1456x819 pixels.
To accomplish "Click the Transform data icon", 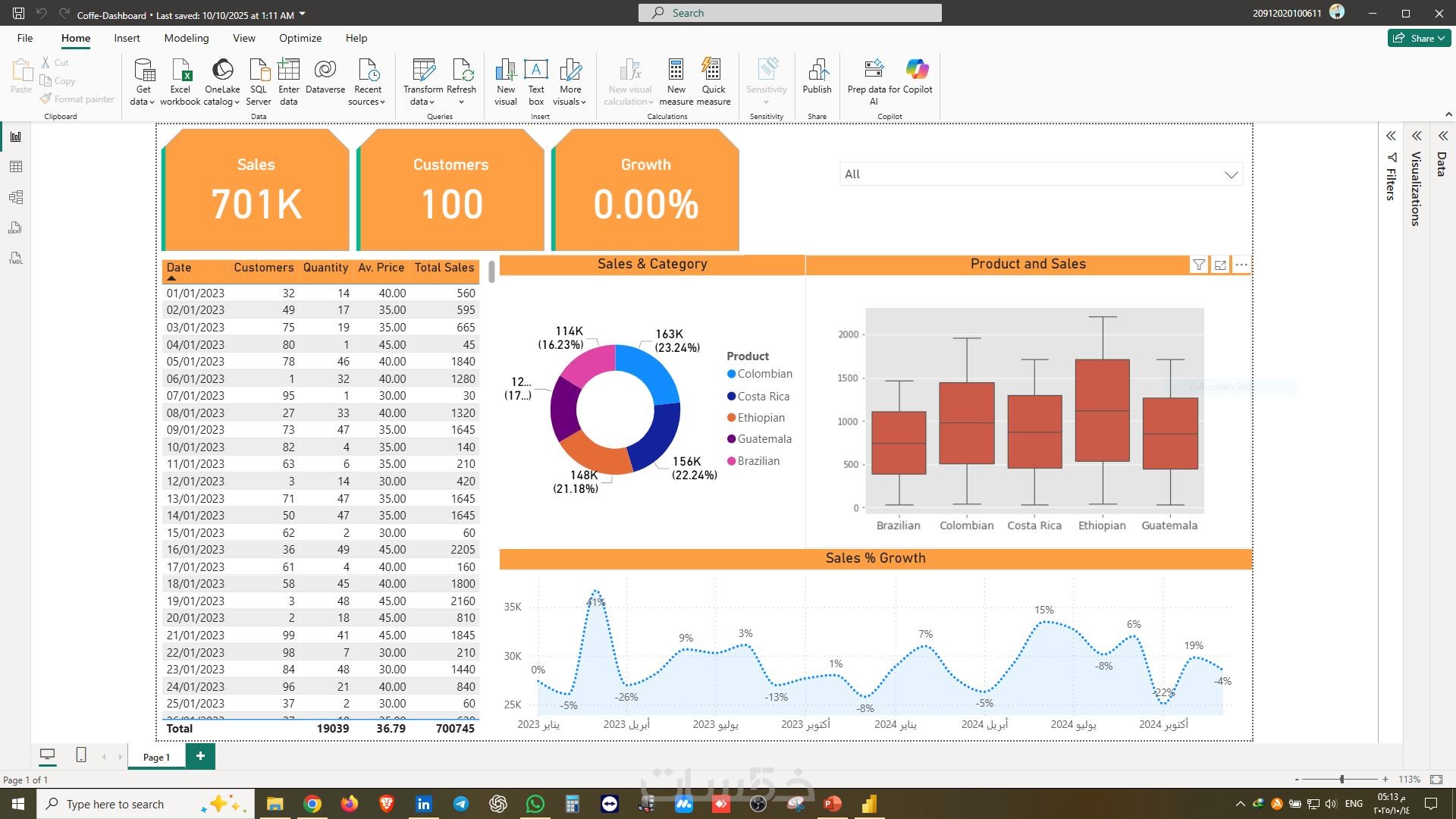I will point(423,71).
